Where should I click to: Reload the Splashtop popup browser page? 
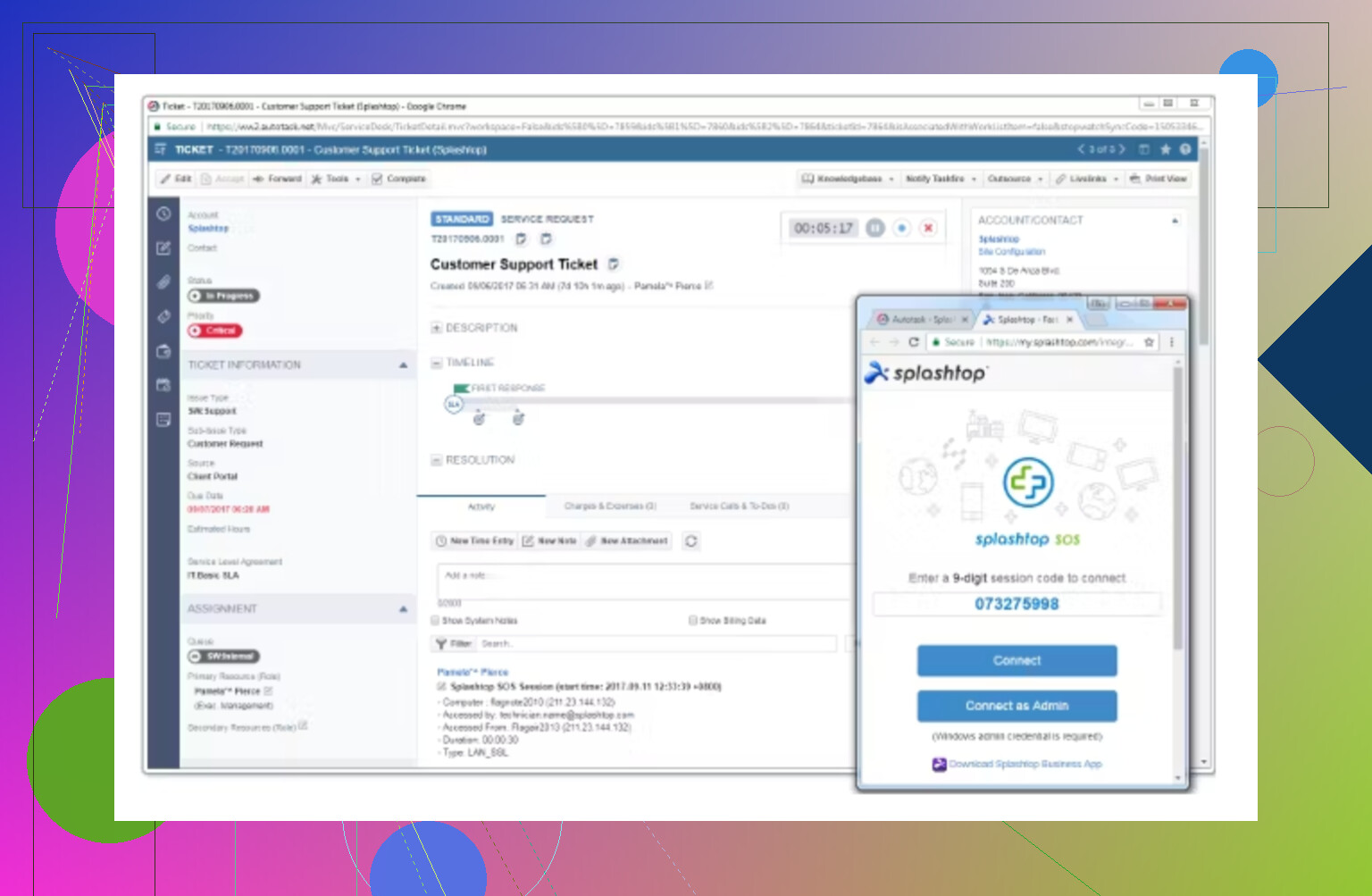tap(914, 342)
